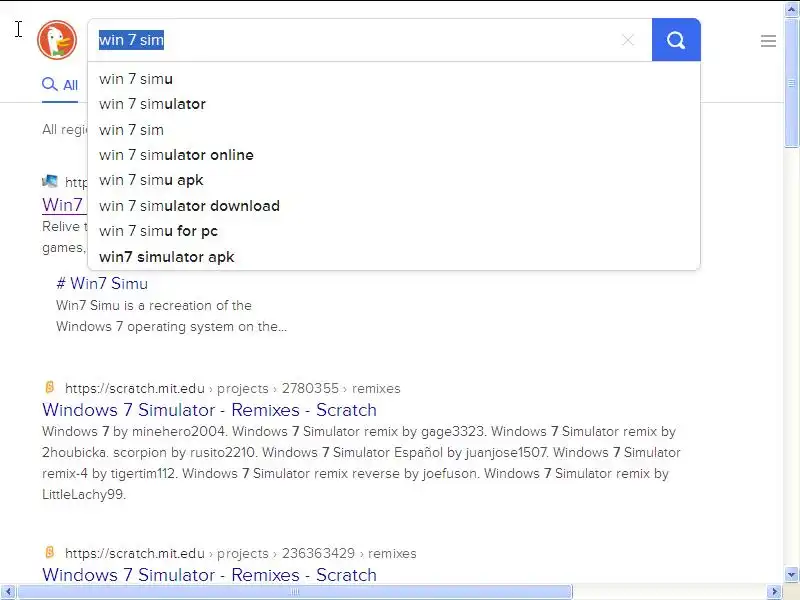Image resolution: width=800 pixels, height=600 pixels.
Task: Choose suggestion 'win 7 simulator'
Action: (394, 104)
